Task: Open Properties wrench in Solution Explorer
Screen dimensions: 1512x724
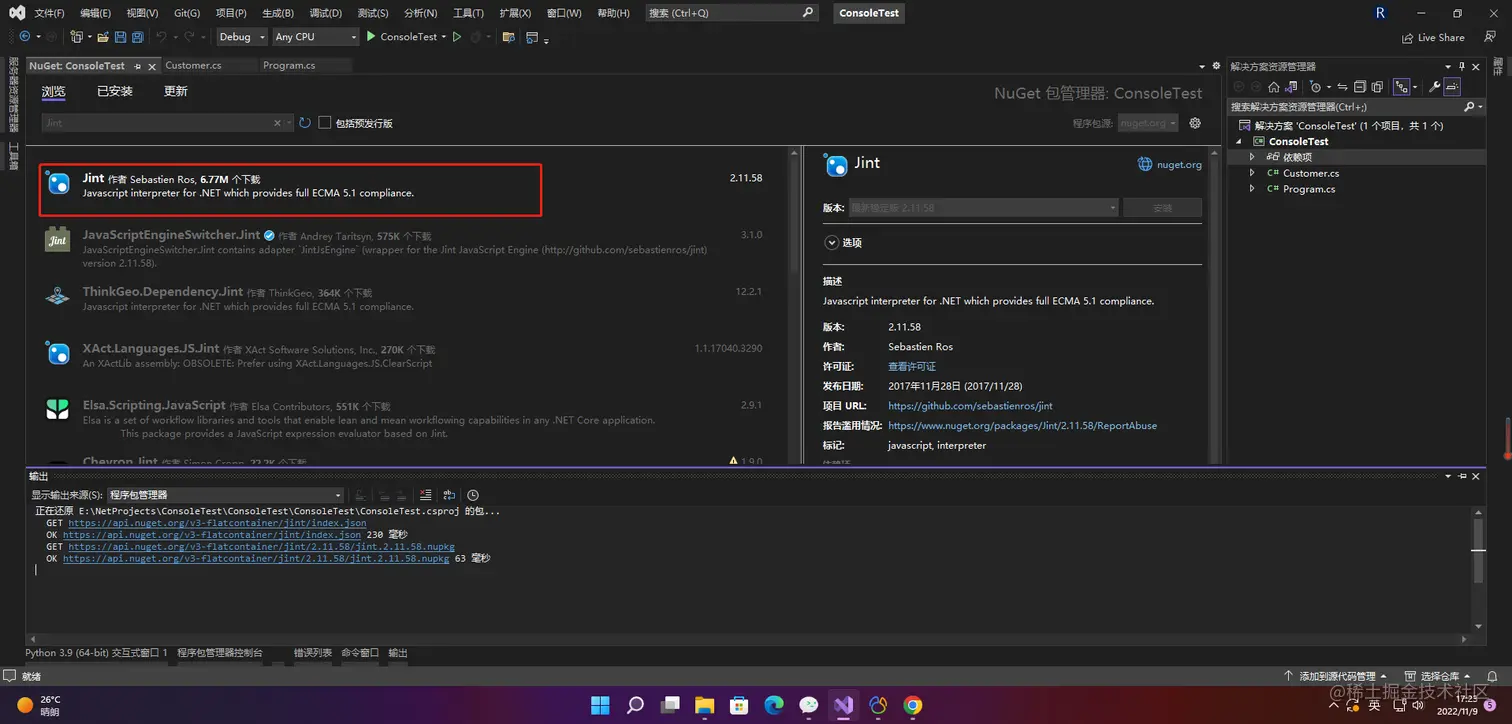Action: tap(1434, 87)
